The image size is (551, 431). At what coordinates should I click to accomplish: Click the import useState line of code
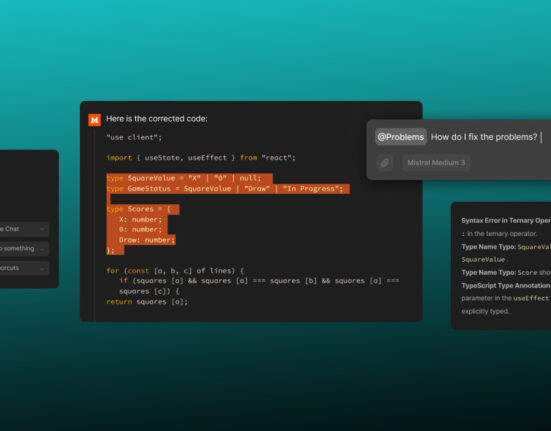point(201,158)
